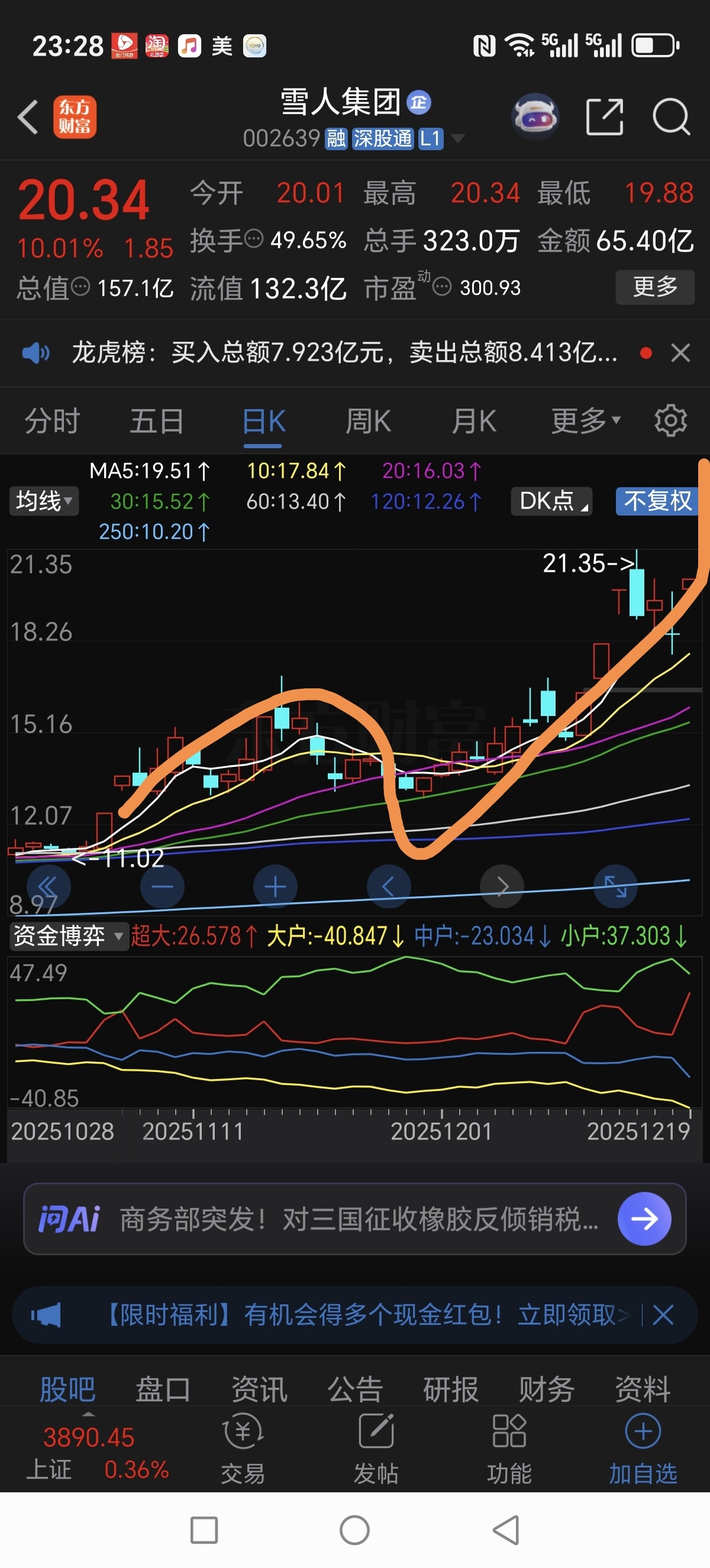Open 立即领取 red packet link

(573, 1315)
